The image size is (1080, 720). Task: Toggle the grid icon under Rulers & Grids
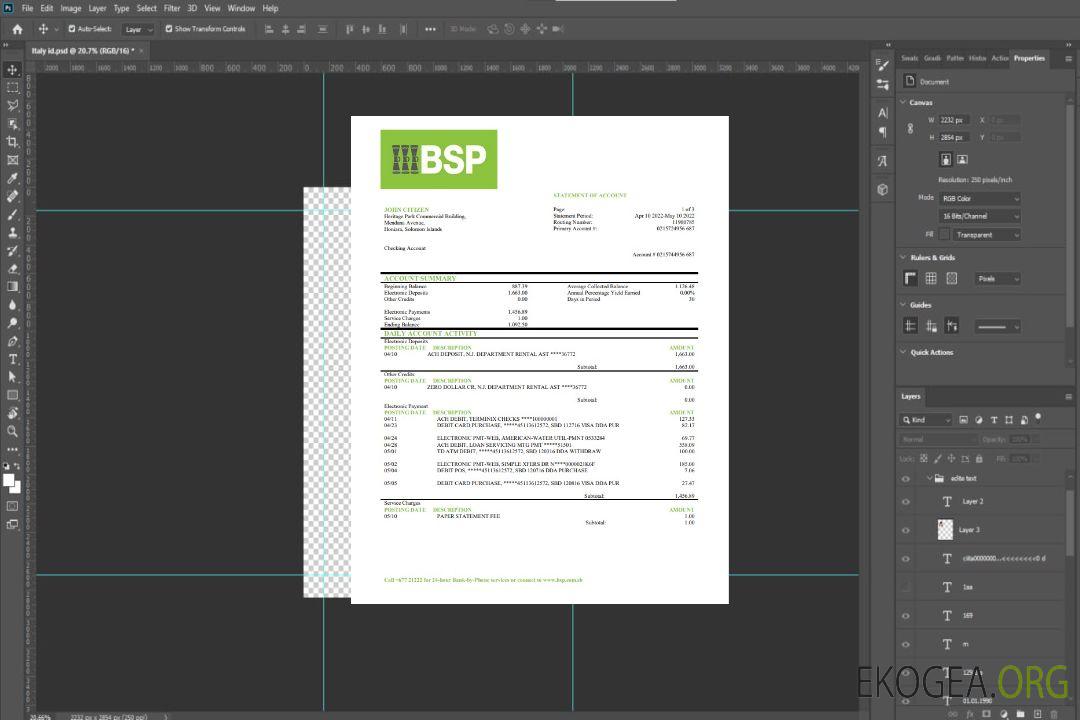coord(931,279)
